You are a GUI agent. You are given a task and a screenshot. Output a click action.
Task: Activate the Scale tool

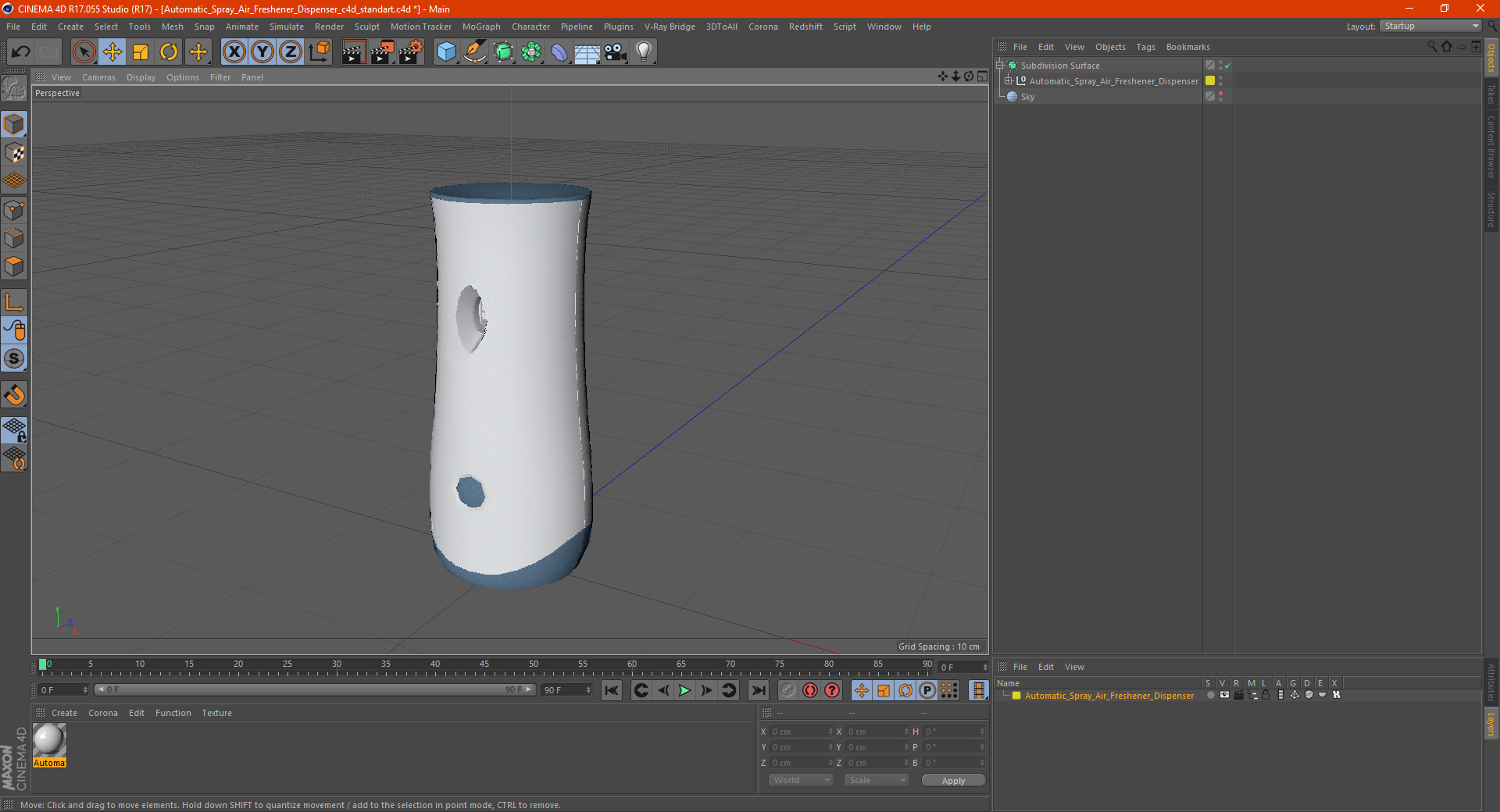[x=141, y=52]
